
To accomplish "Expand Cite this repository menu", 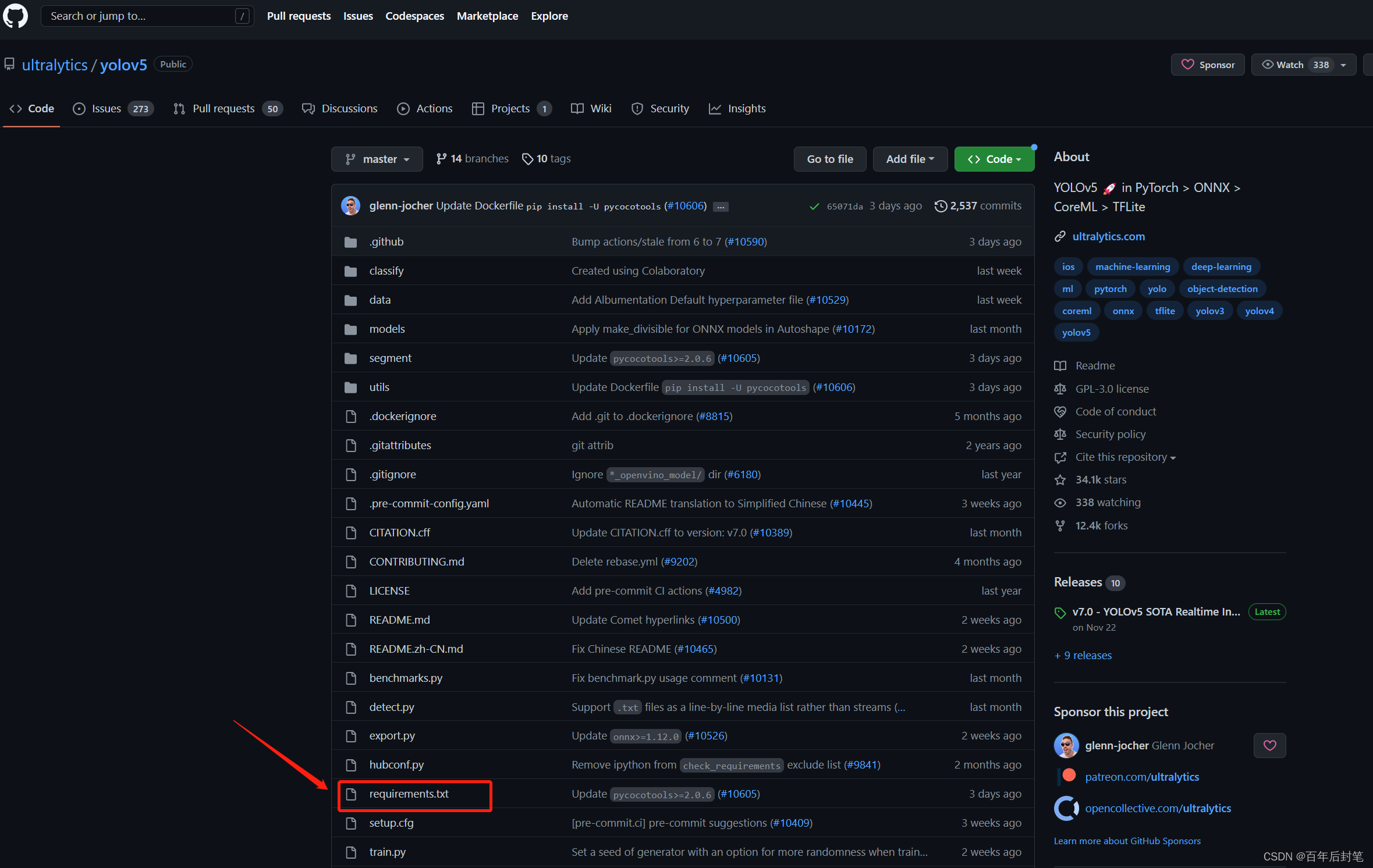I will (x=1125, y=457).
